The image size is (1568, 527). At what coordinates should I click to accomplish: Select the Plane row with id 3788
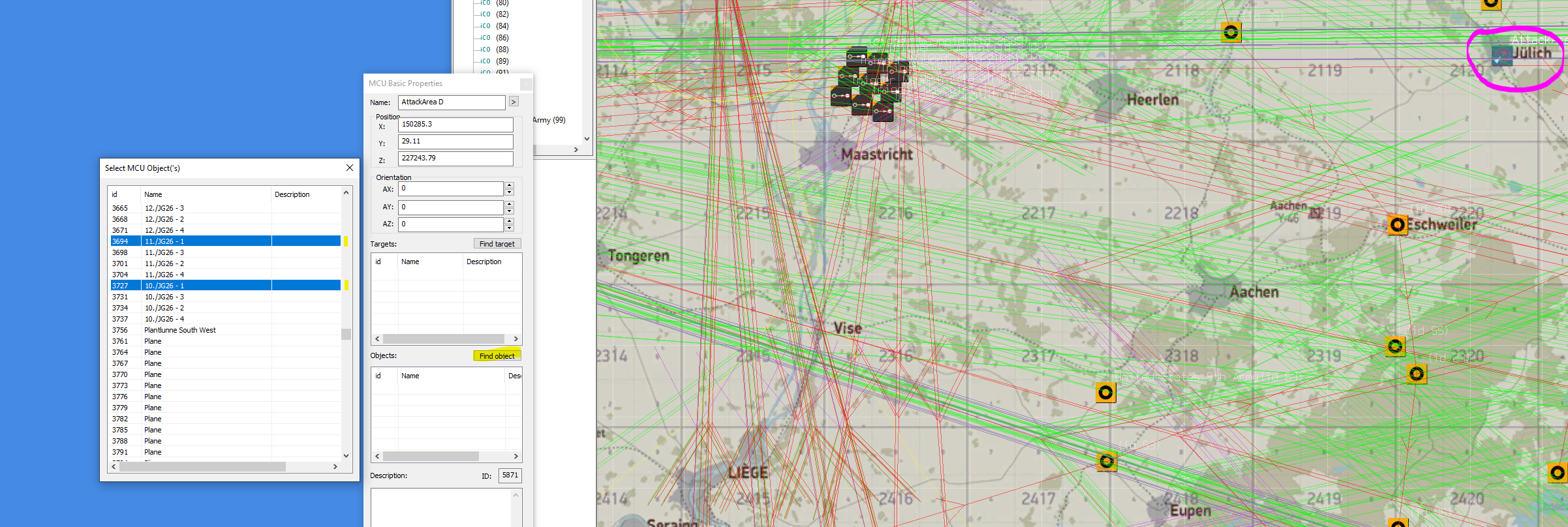225,441
